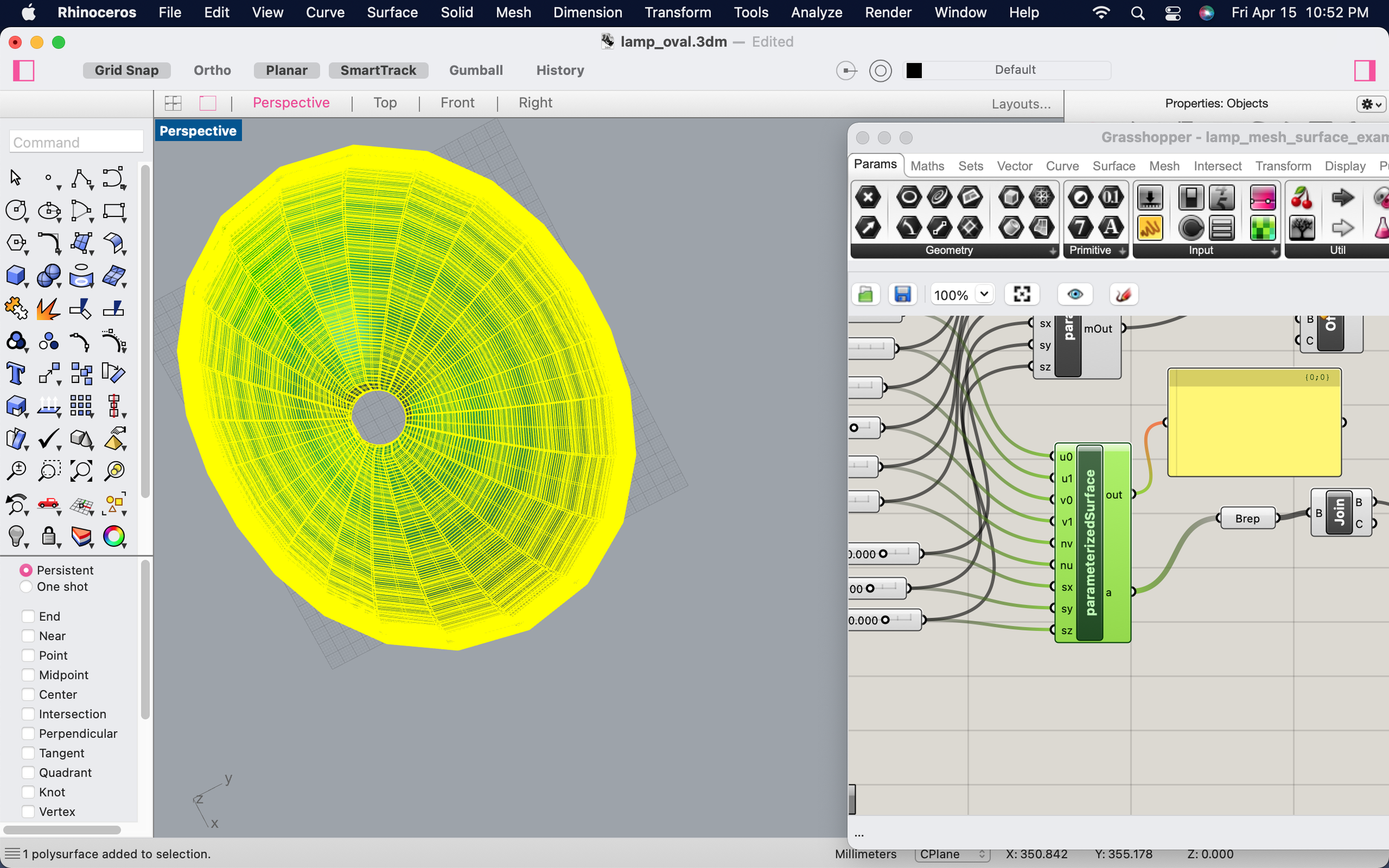Select the Persistent osnap radio button
Viewport: 1389px width, 868px height.
tap(26, 570)
